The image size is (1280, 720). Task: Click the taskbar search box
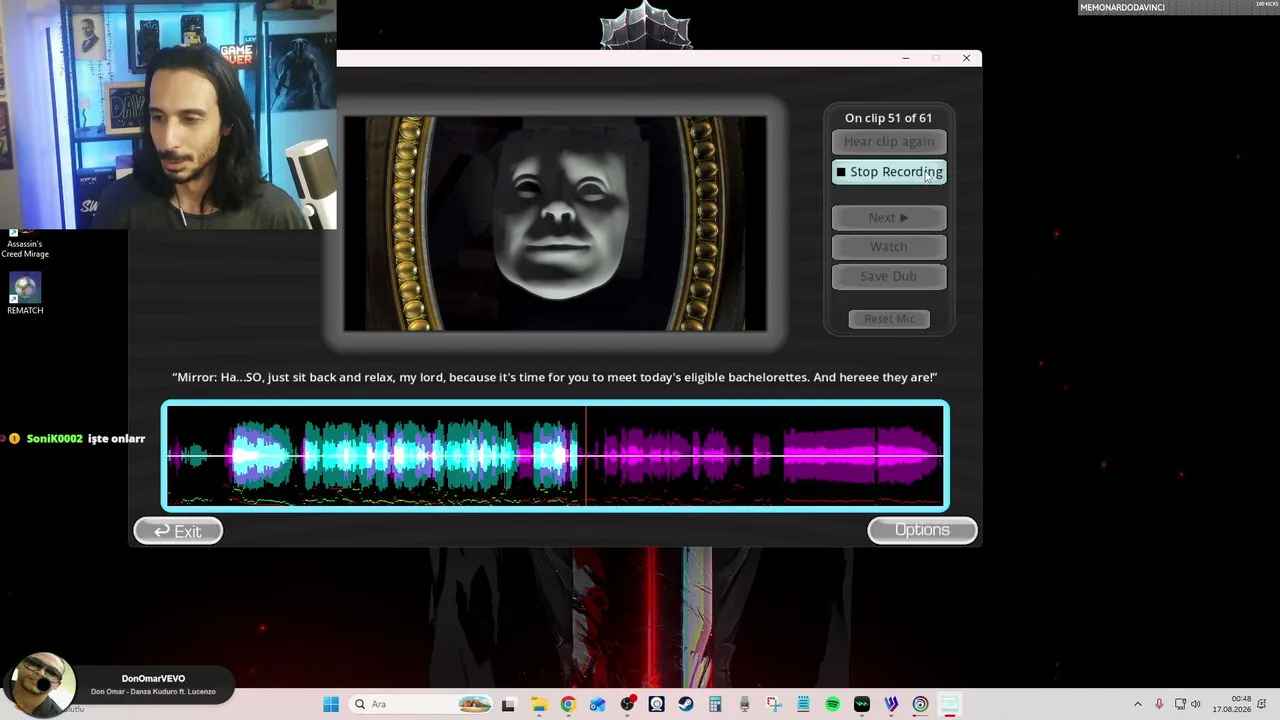[422, 704]
